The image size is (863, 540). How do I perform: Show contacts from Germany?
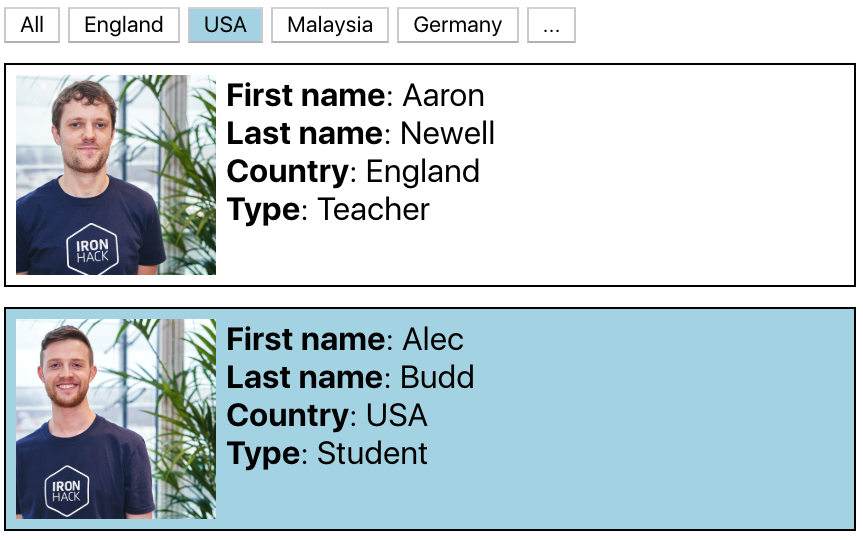pyautogui.click(x=458, y=25)
